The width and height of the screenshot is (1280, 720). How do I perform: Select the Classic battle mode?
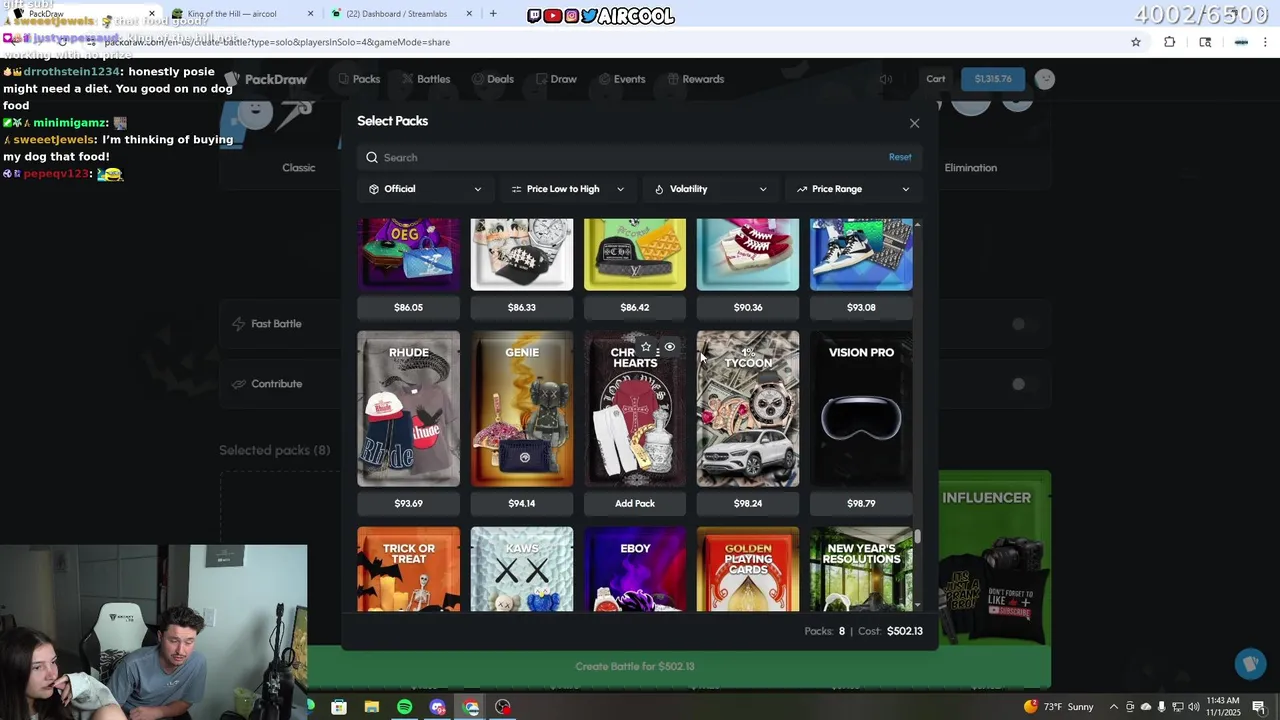298,167
